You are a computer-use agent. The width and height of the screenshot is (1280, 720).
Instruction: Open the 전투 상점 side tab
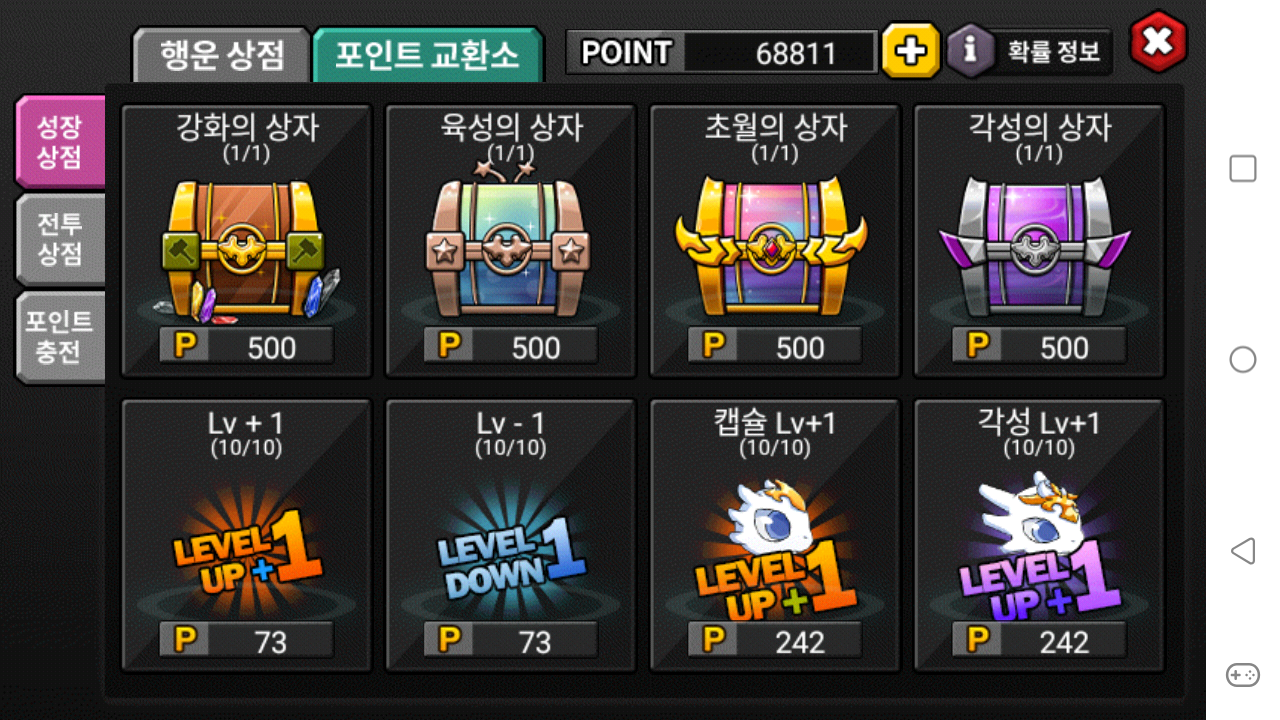coord(60,239)
